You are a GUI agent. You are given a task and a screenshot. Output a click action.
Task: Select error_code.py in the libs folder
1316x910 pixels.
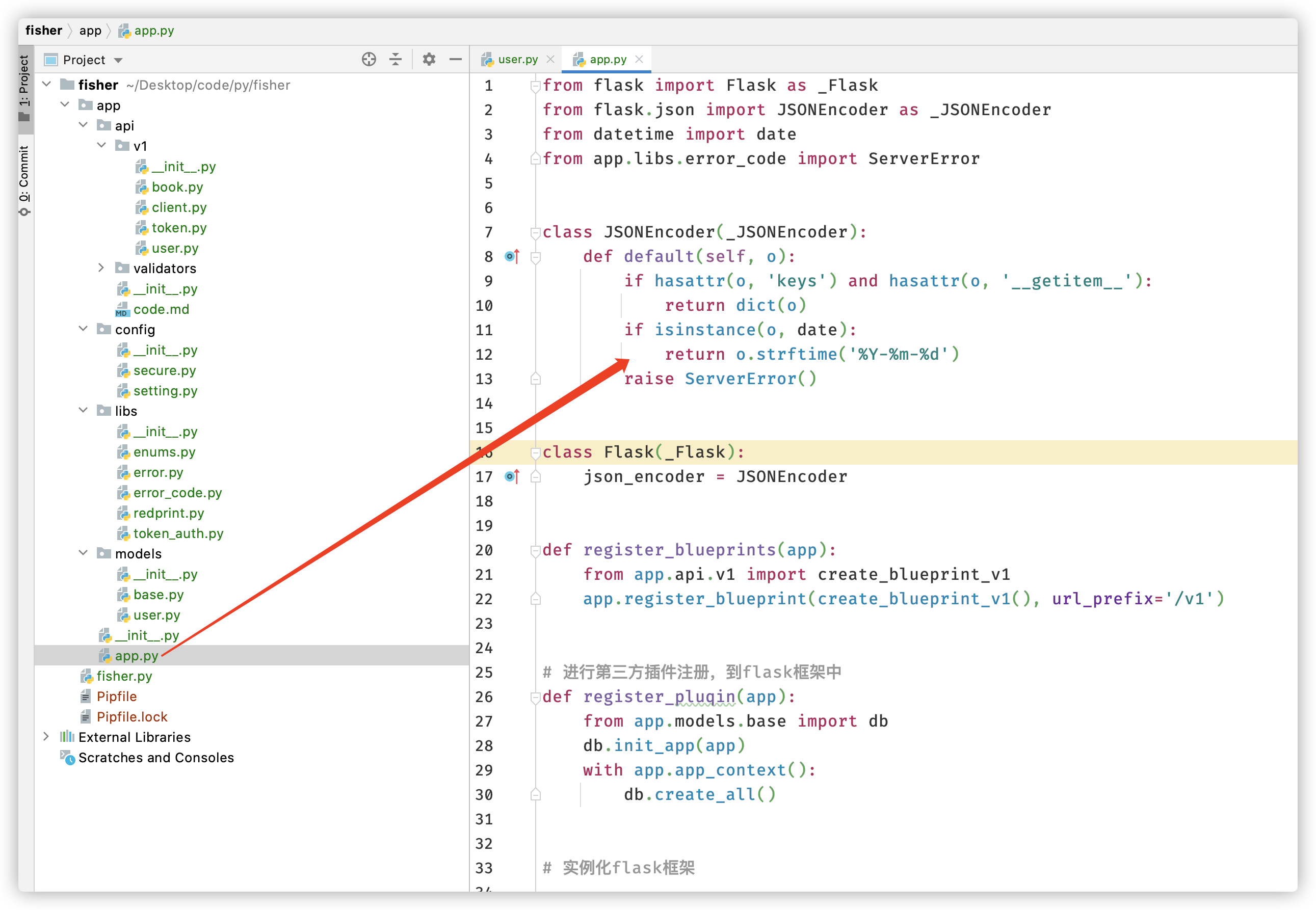point(177,493)
